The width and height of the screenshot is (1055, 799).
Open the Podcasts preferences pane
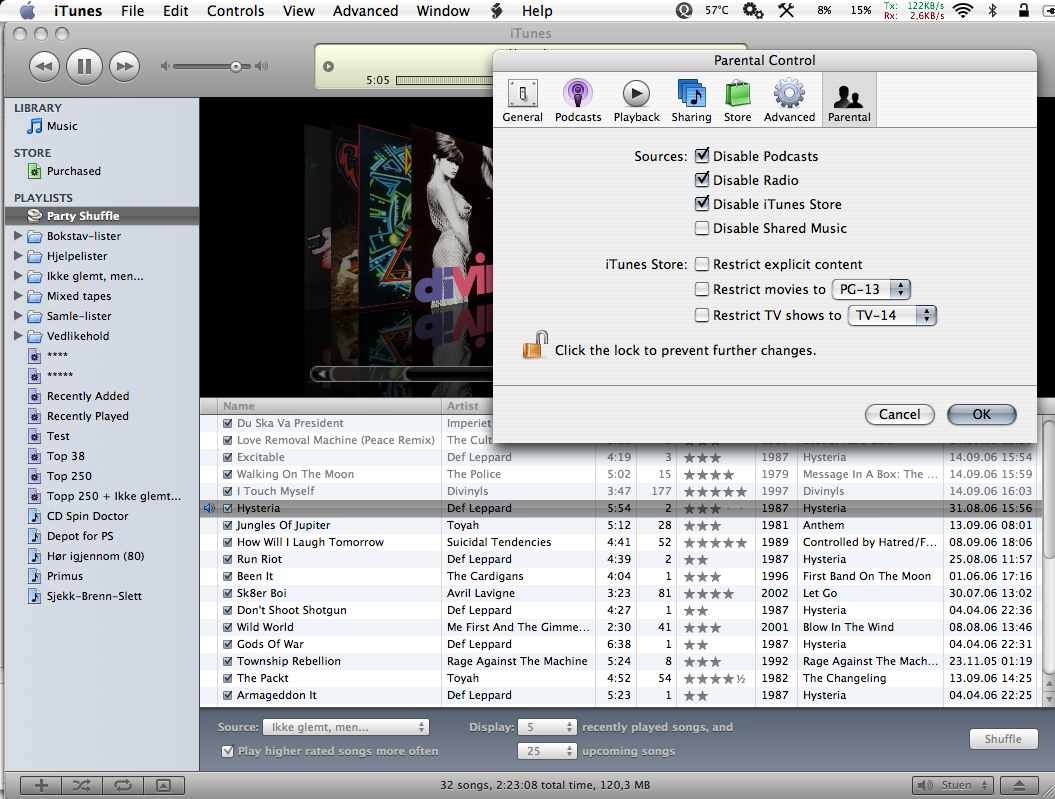click(578, 101)
